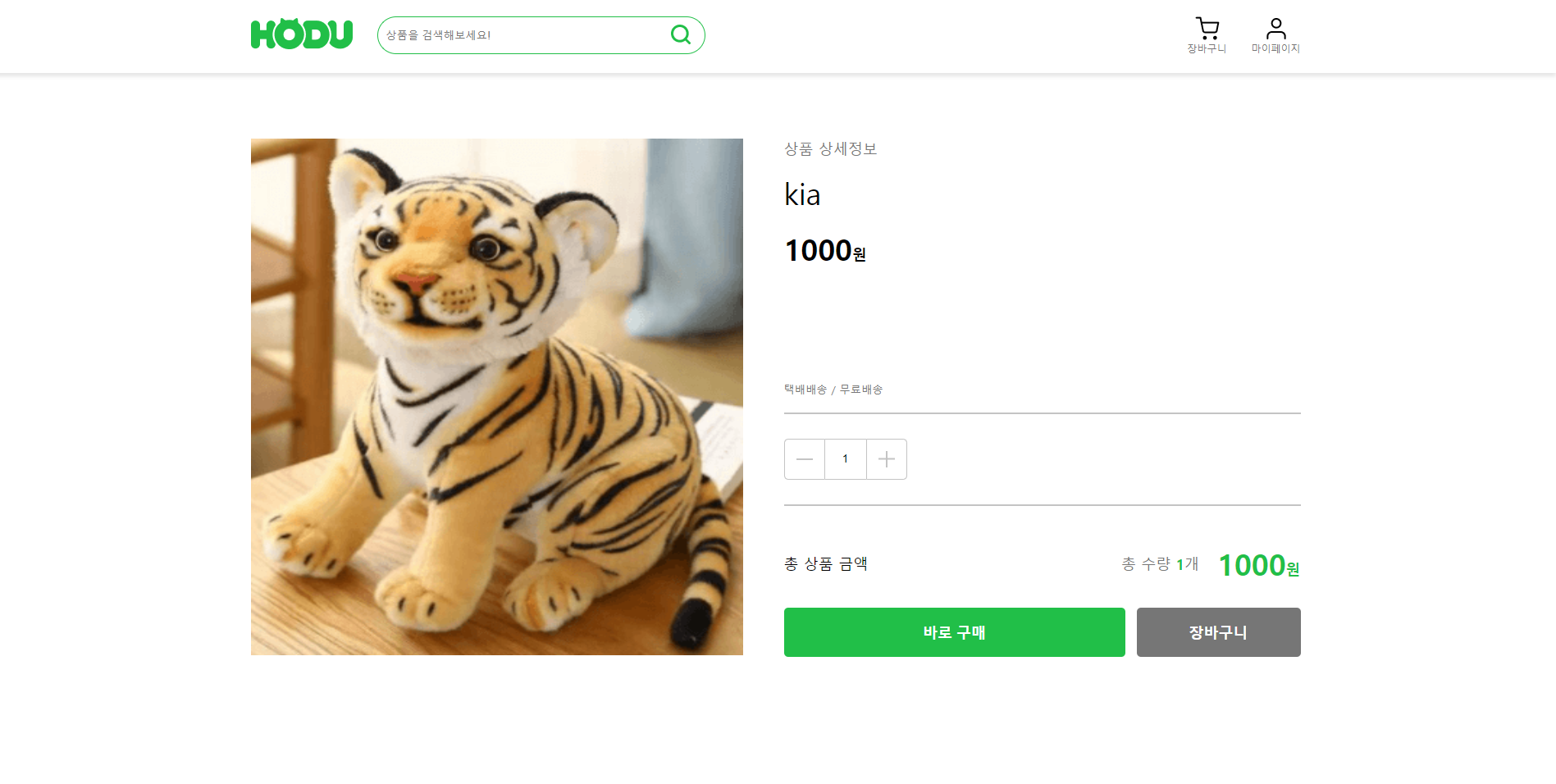Select the HODU logo
This screenshot has height=784, width=1556.
(x=300, y=34)
